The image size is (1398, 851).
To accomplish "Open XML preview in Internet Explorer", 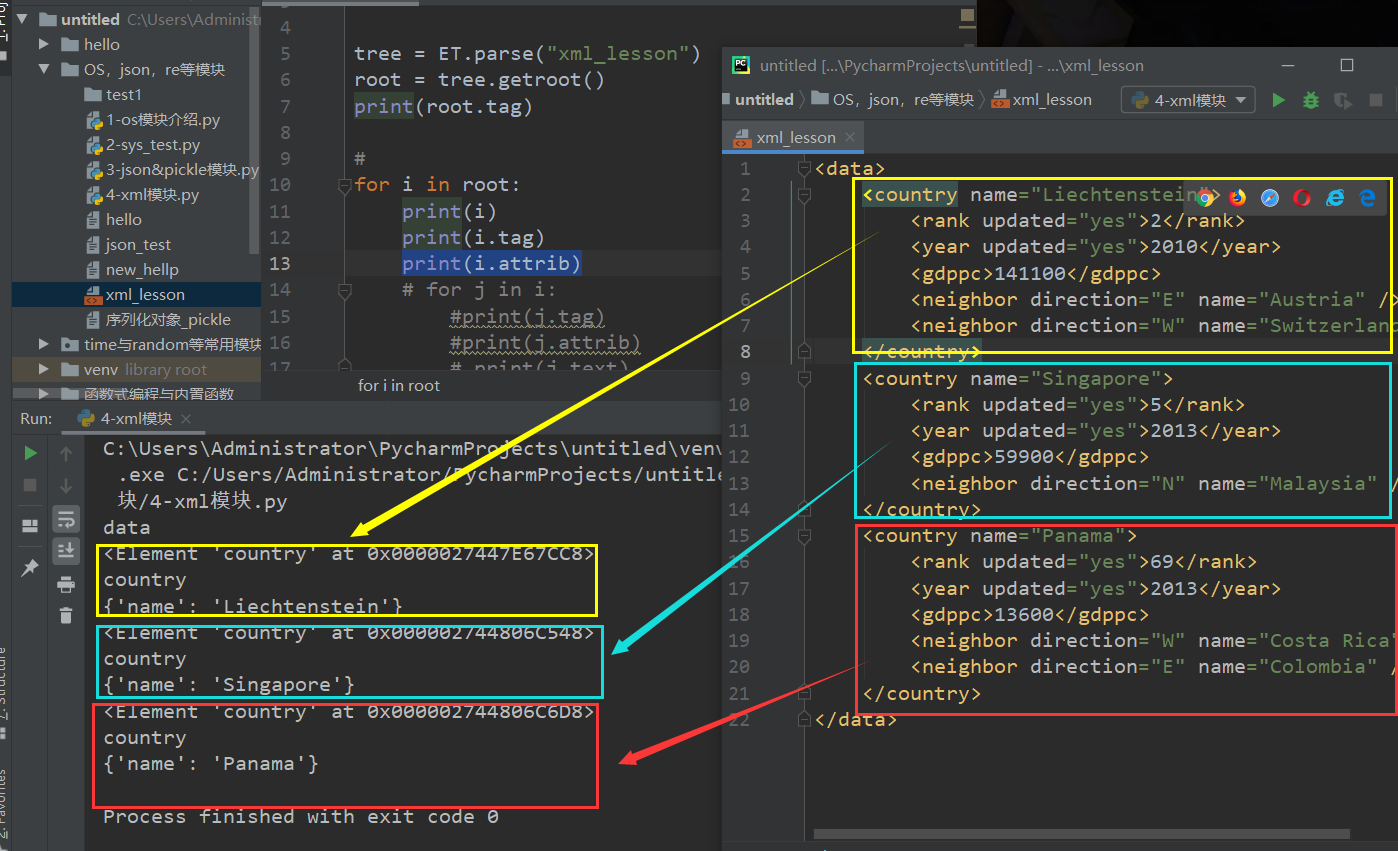I will coord(1335,197).
